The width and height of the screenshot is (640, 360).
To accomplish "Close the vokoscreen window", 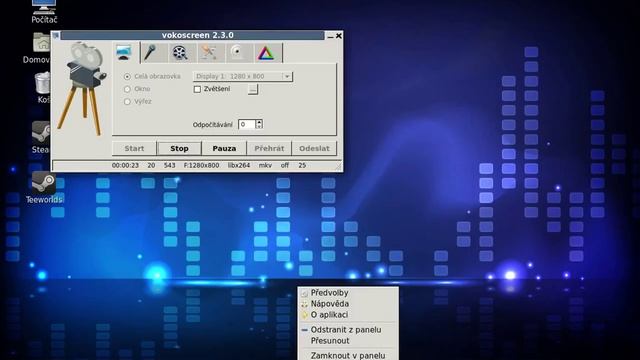I will [x=339, y=36].
